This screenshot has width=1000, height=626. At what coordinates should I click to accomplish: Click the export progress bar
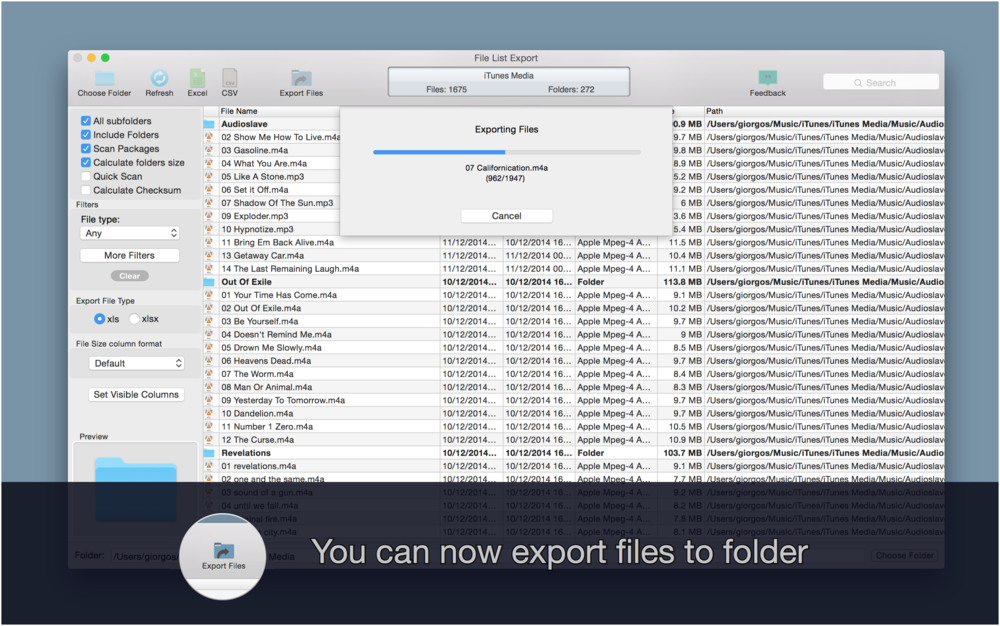coord(507,150)
